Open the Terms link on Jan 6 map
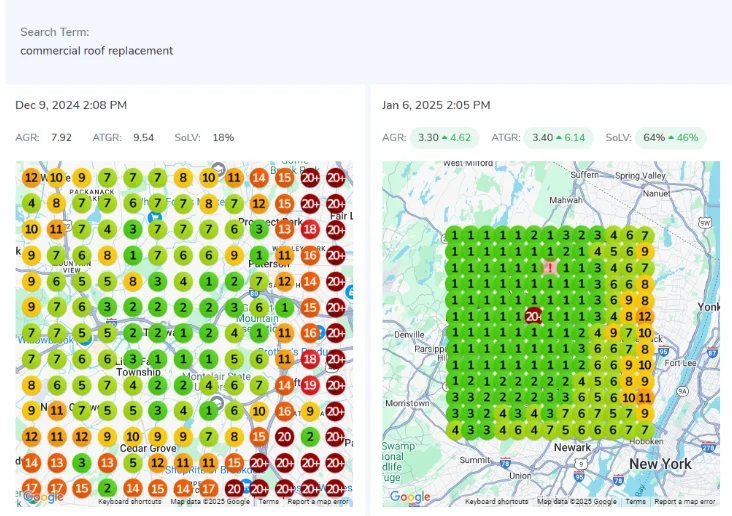The image size is (732, 516). (636, 501)
